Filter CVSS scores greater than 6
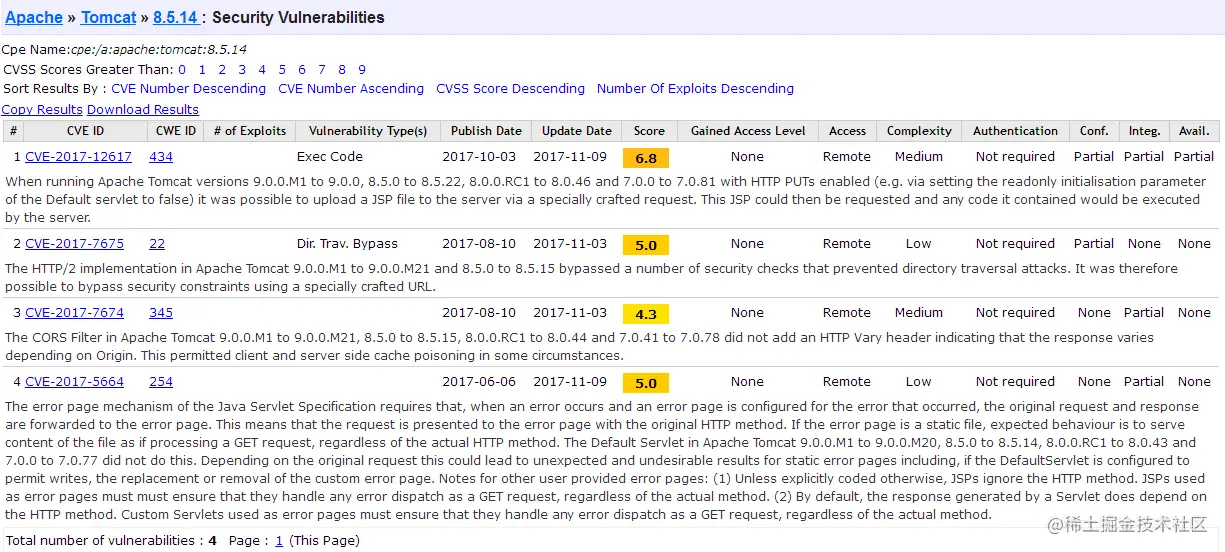The width and height of the screenshot is (1225, 552). point(302,70)
